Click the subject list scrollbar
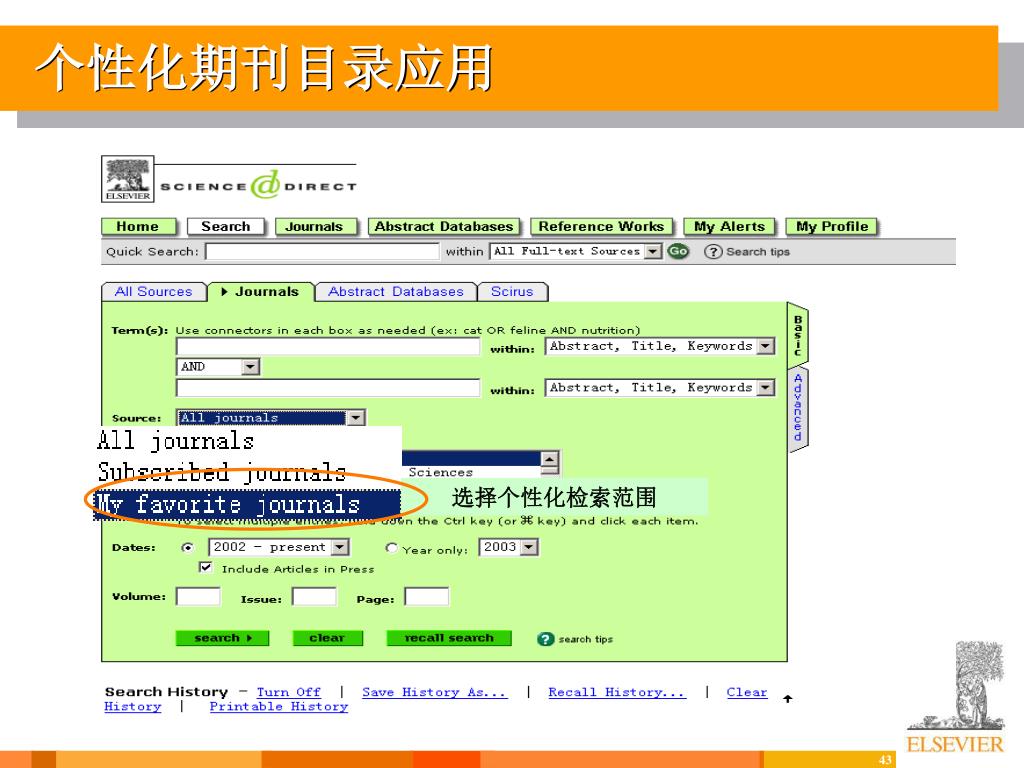 [550, 462]
